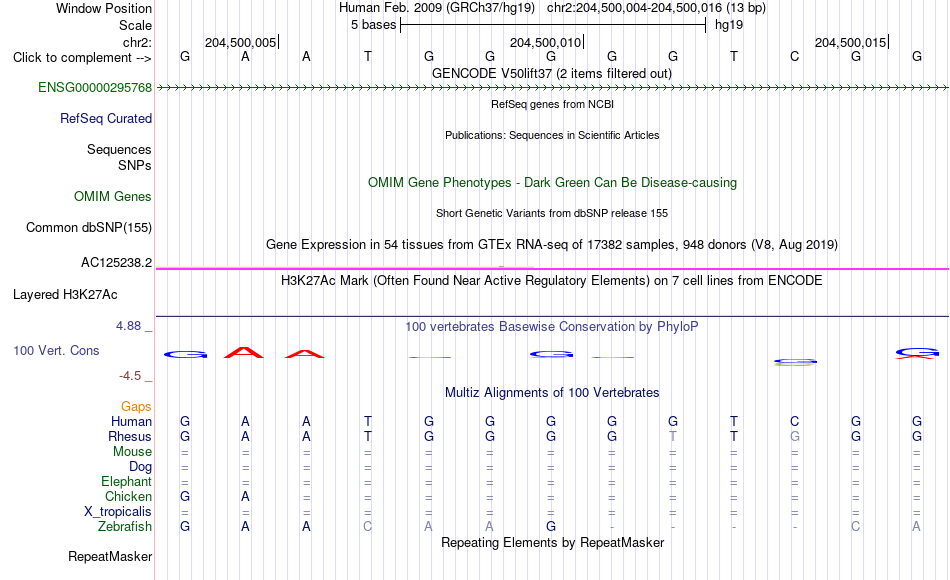Select the Sequences track label
950x580 pixels.
click(x=119, y=149)
